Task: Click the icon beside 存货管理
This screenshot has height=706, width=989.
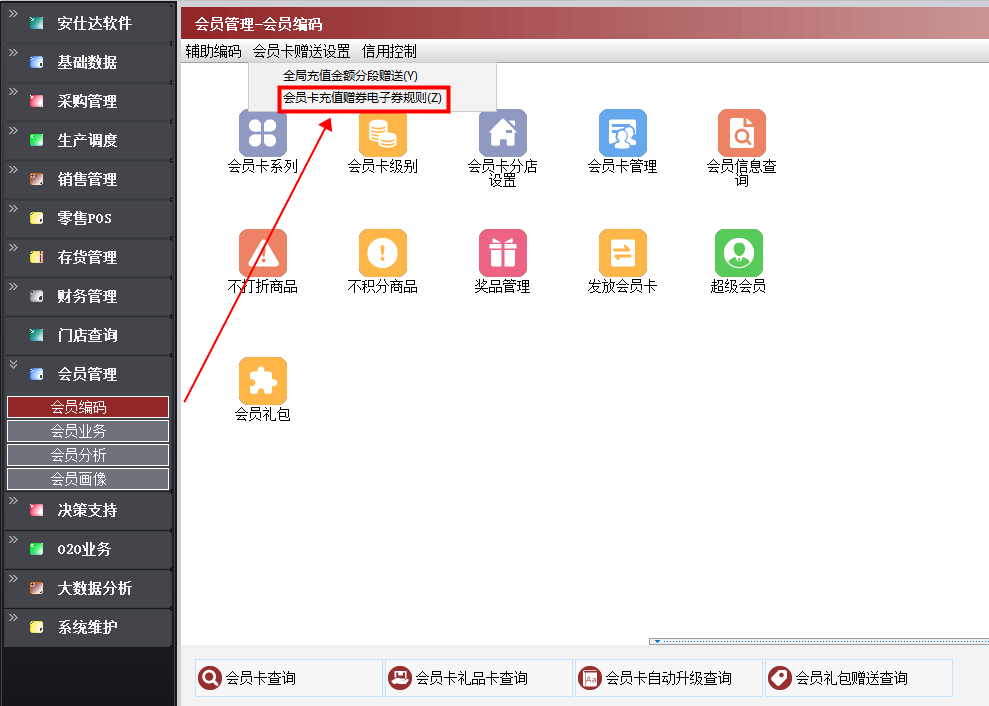Action: point(37,257)
